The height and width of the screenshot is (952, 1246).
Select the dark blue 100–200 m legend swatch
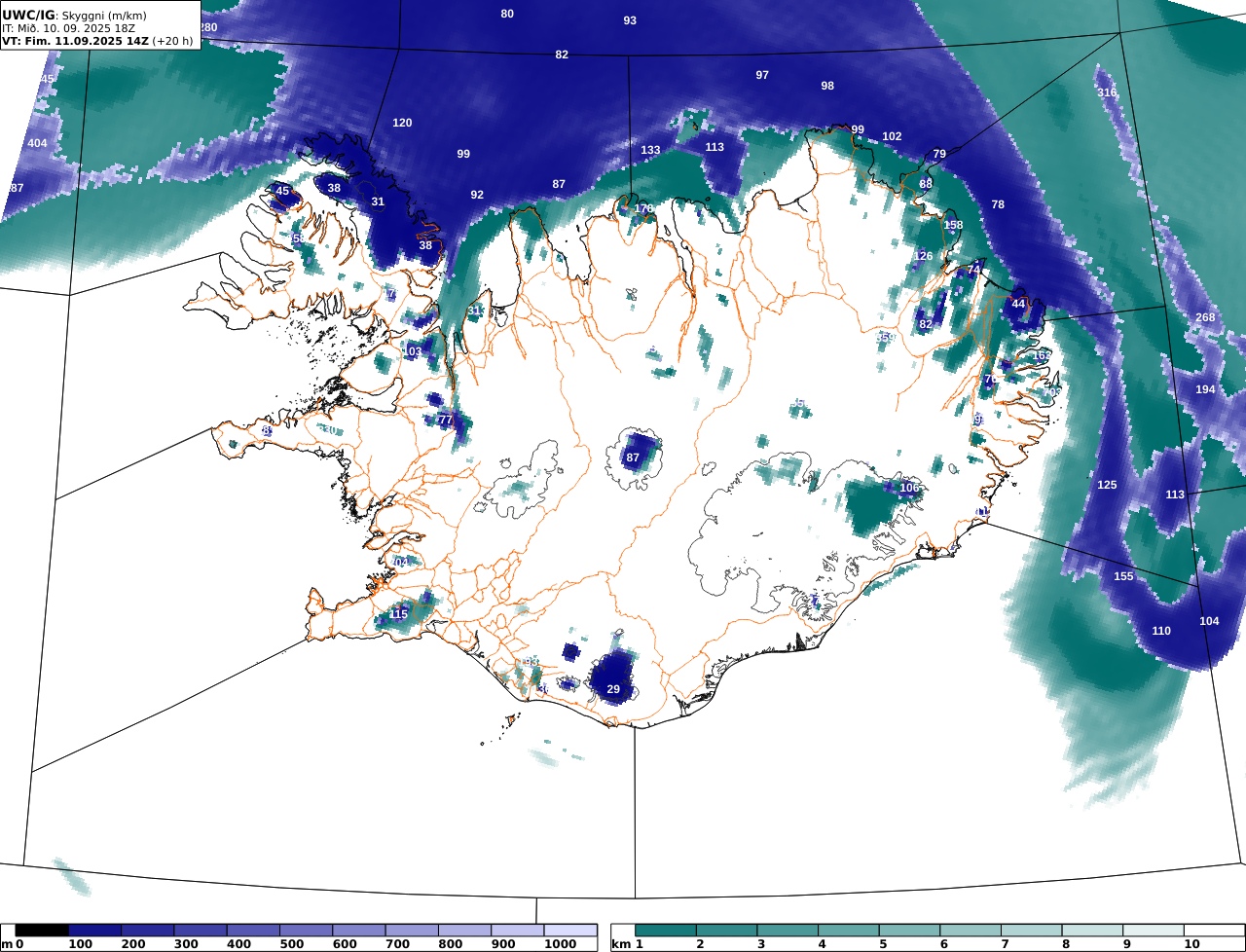[x=94, y=931]
